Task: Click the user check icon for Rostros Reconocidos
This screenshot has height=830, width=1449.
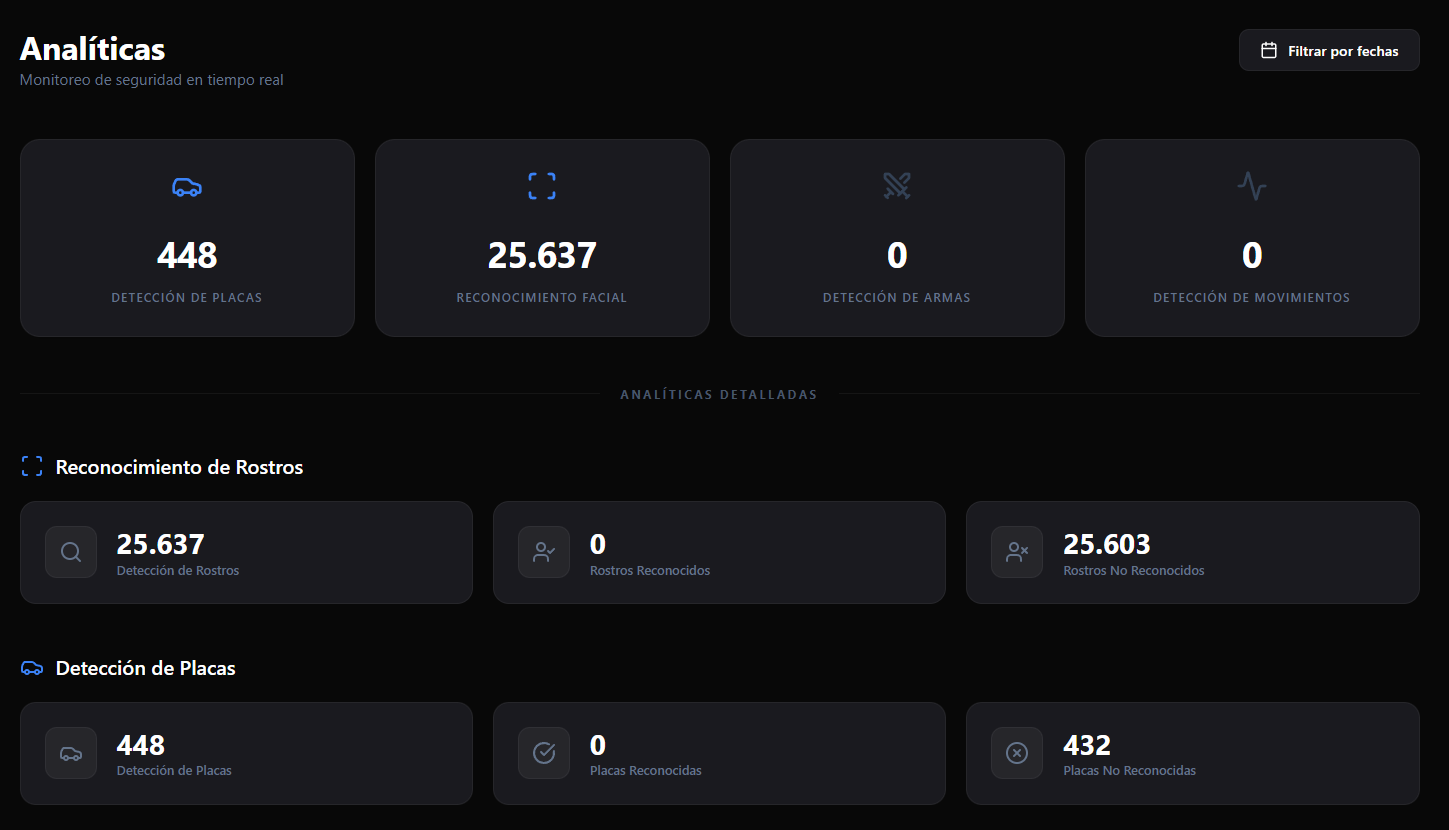Action: tap(544, 552)
